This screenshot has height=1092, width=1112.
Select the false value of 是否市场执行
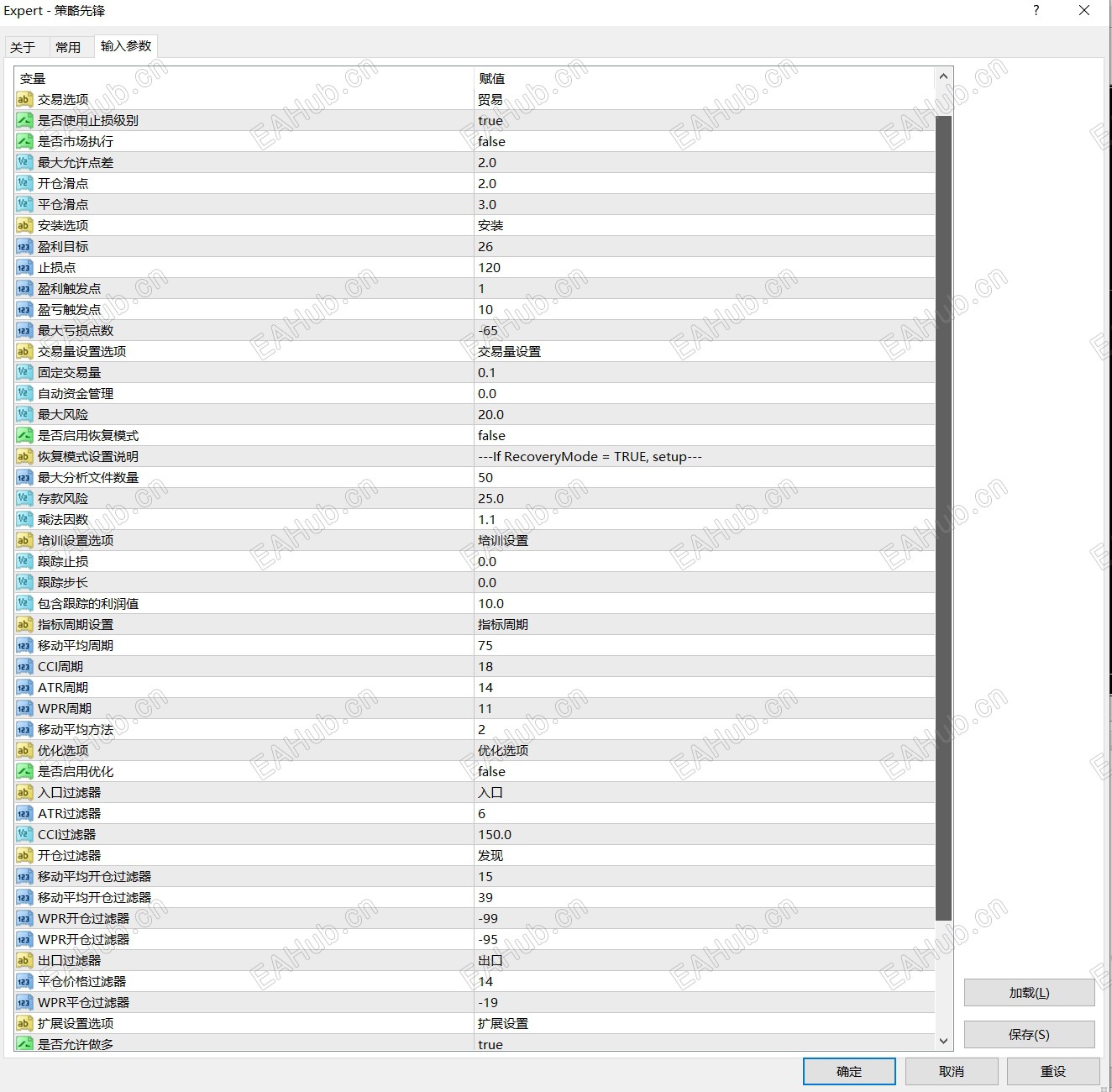tap(491, 141)
